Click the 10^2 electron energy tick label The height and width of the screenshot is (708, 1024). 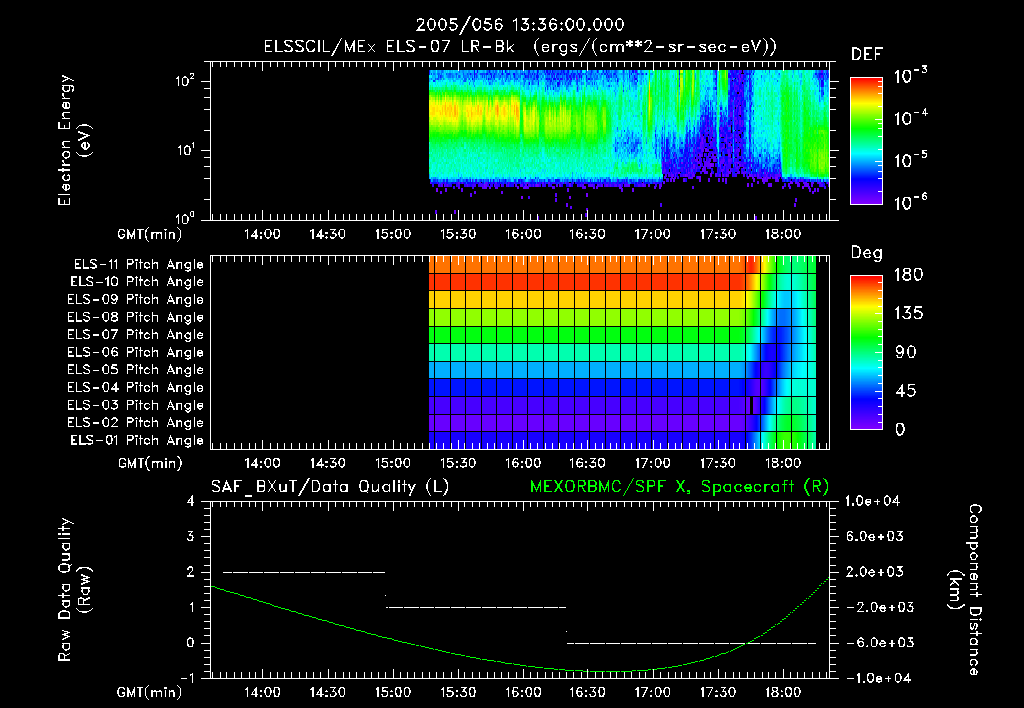(185, 82)
